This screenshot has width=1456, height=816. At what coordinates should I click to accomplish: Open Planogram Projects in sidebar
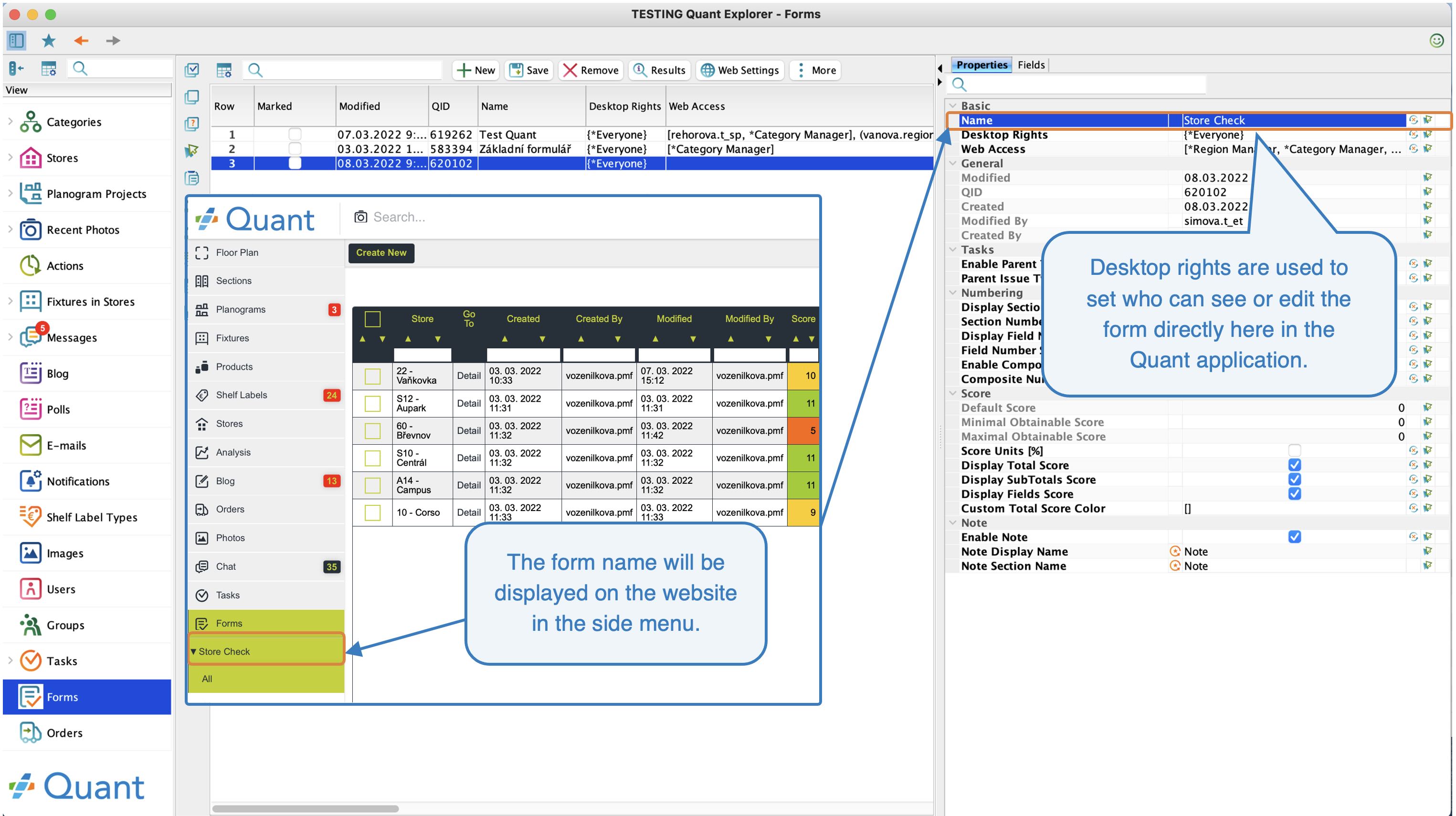tap(96, 194)
